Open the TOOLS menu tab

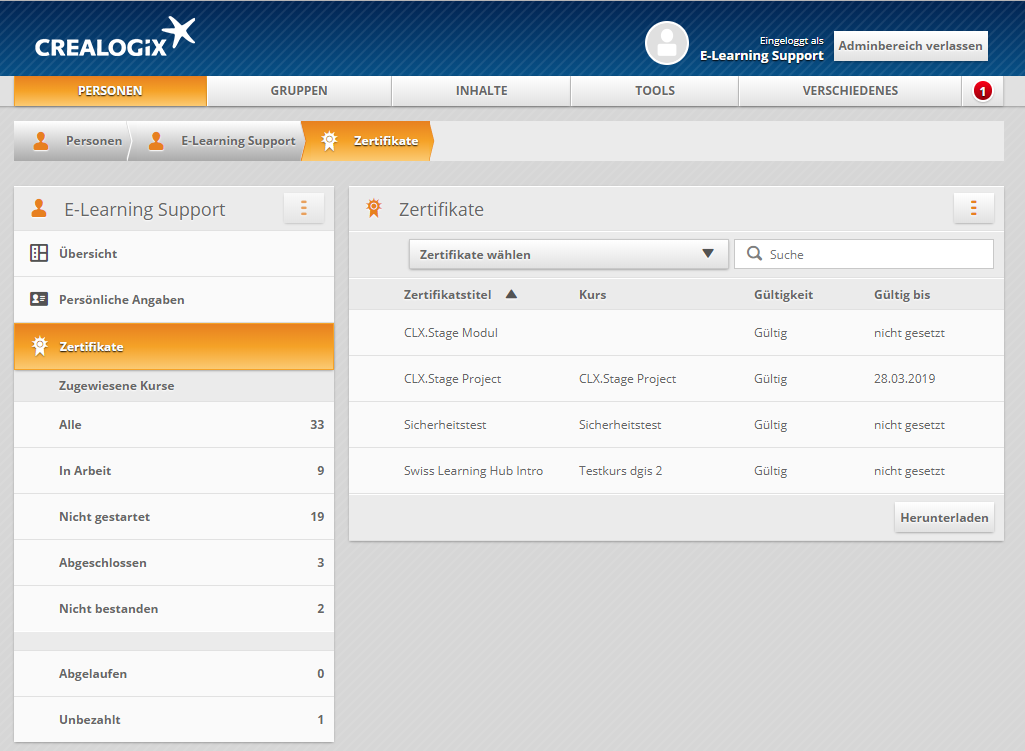(654, 91)
